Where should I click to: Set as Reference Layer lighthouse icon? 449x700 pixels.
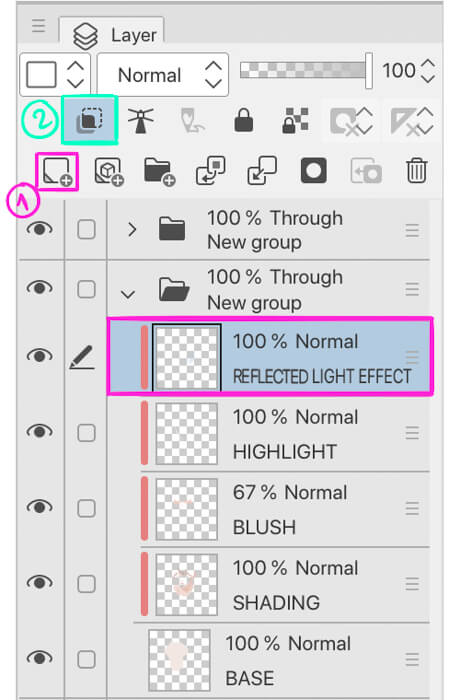point(141,120)
